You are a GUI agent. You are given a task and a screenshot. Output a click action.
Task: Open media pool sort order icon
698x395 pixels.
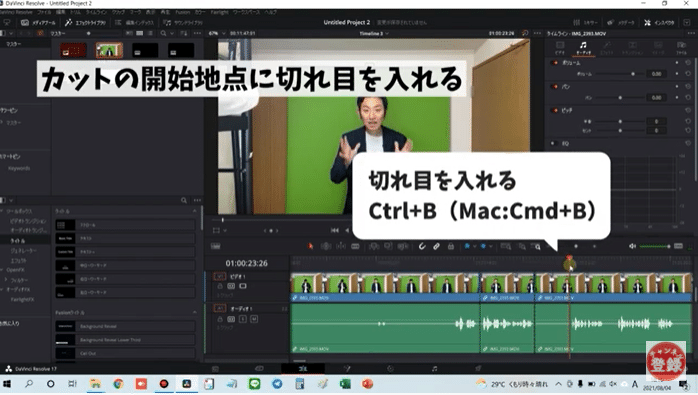point(183,33)
